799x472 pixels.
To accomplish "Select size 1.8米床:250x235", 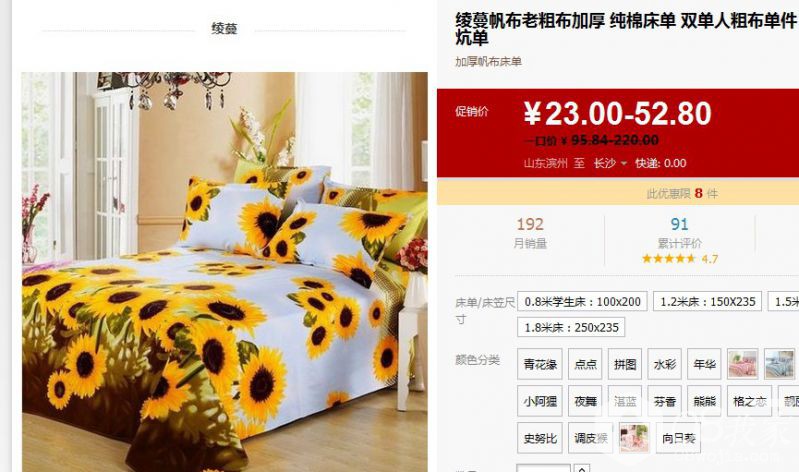I will coord(571,327).
